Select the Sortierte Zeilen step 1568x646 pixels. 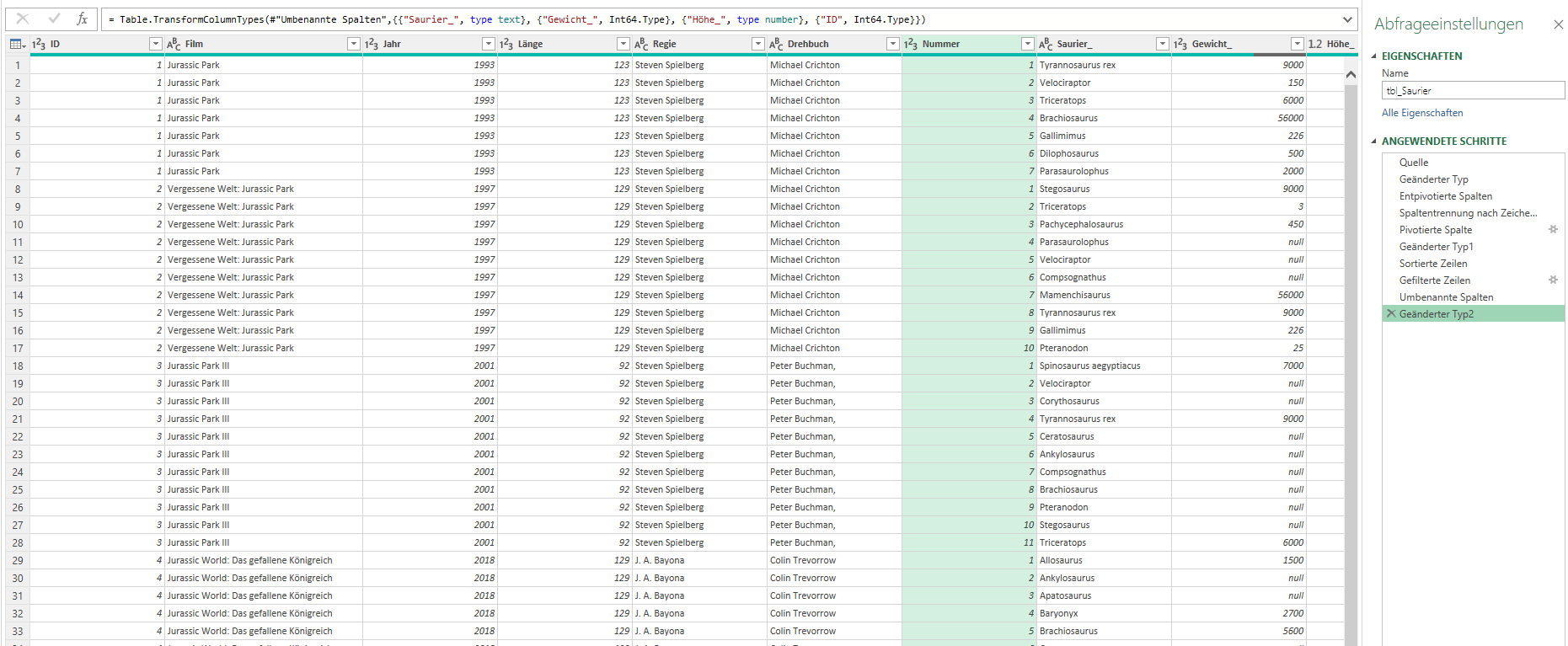tap(1432, 264)
